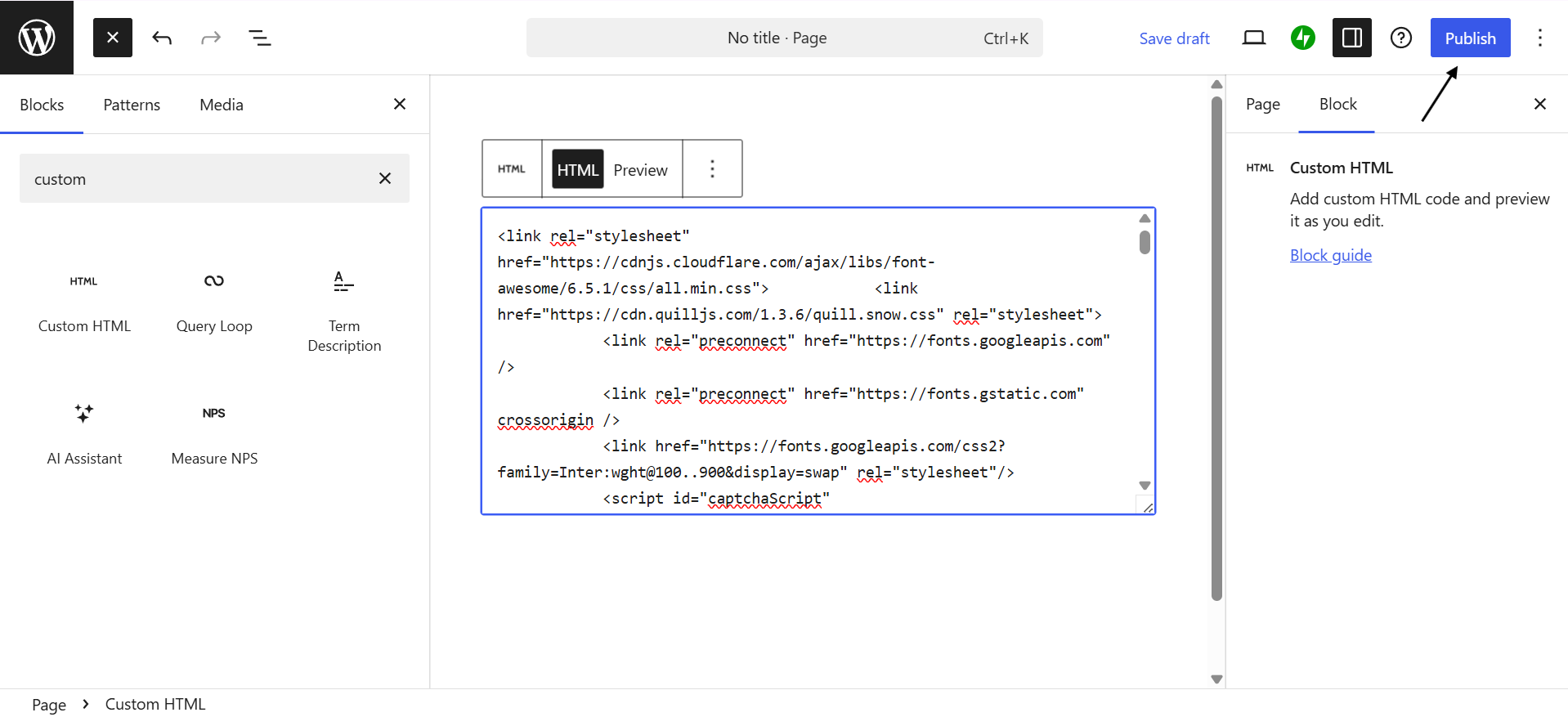Click the textarea resize handle corner
Screen dimensions: 1568x717
(x=1147, y=507)
